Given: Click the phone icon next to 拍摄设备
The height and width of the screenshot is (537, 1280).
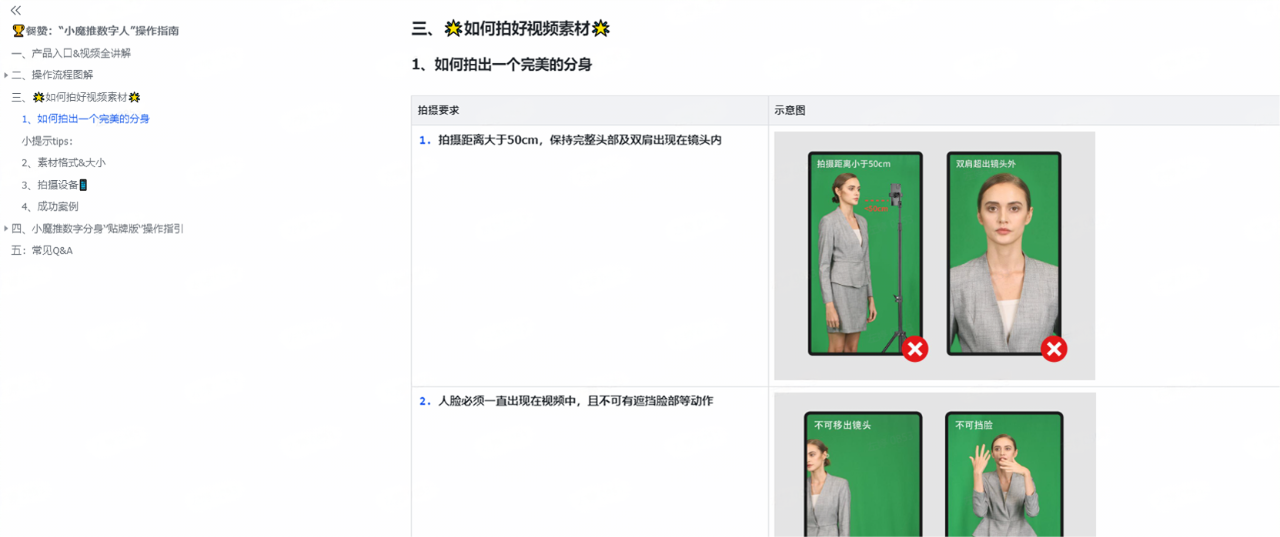Looking at the screenshot, I should tap(83, 185).
